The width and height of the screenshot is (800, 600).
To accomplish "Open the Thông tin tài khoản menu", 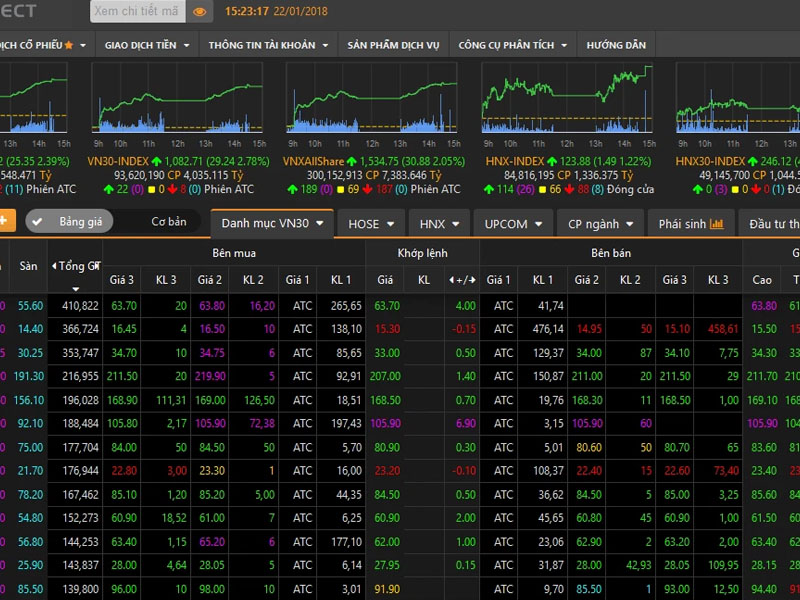I will coord(268,45).
